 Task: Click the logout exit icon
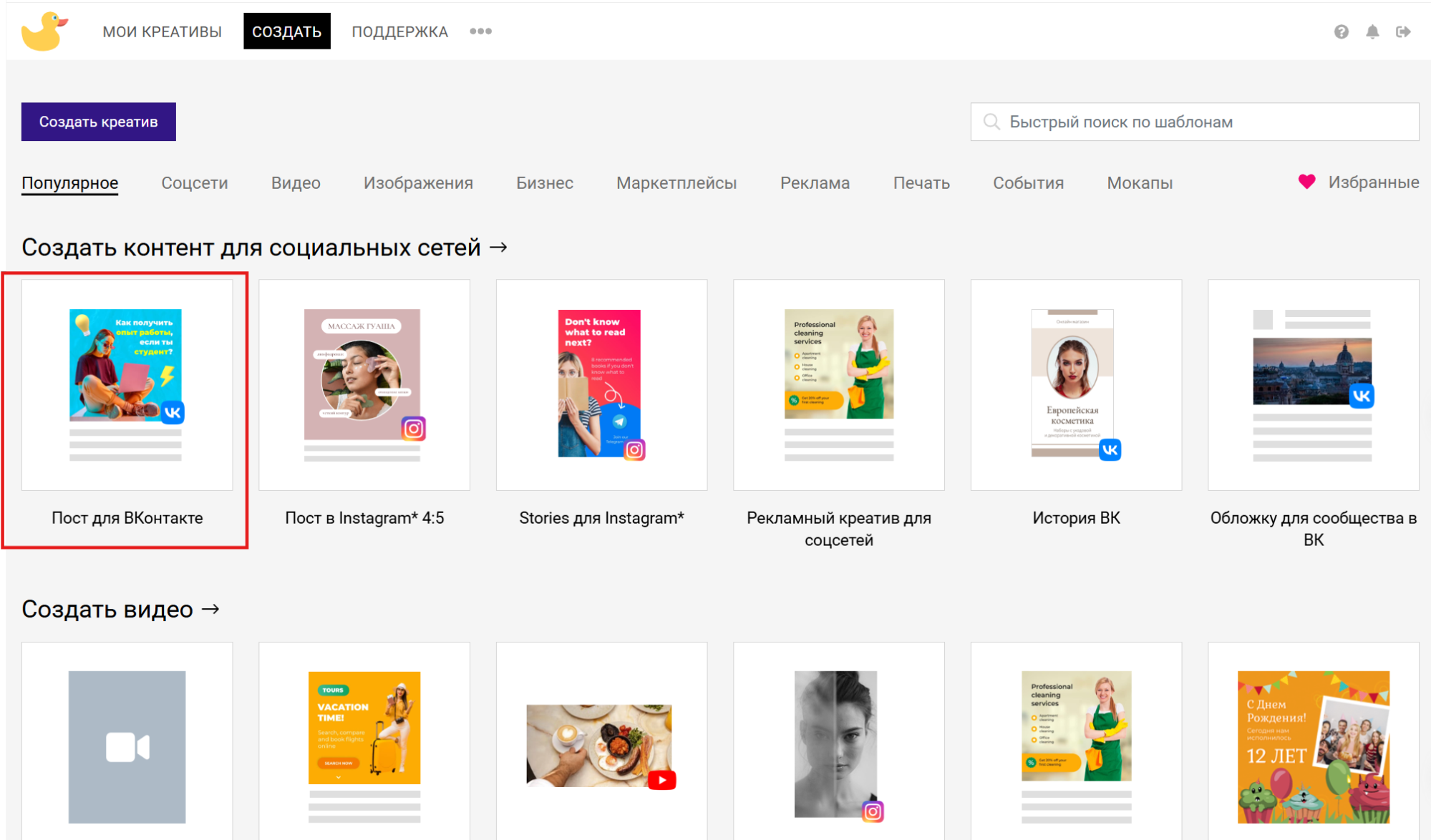(1402, 31)
